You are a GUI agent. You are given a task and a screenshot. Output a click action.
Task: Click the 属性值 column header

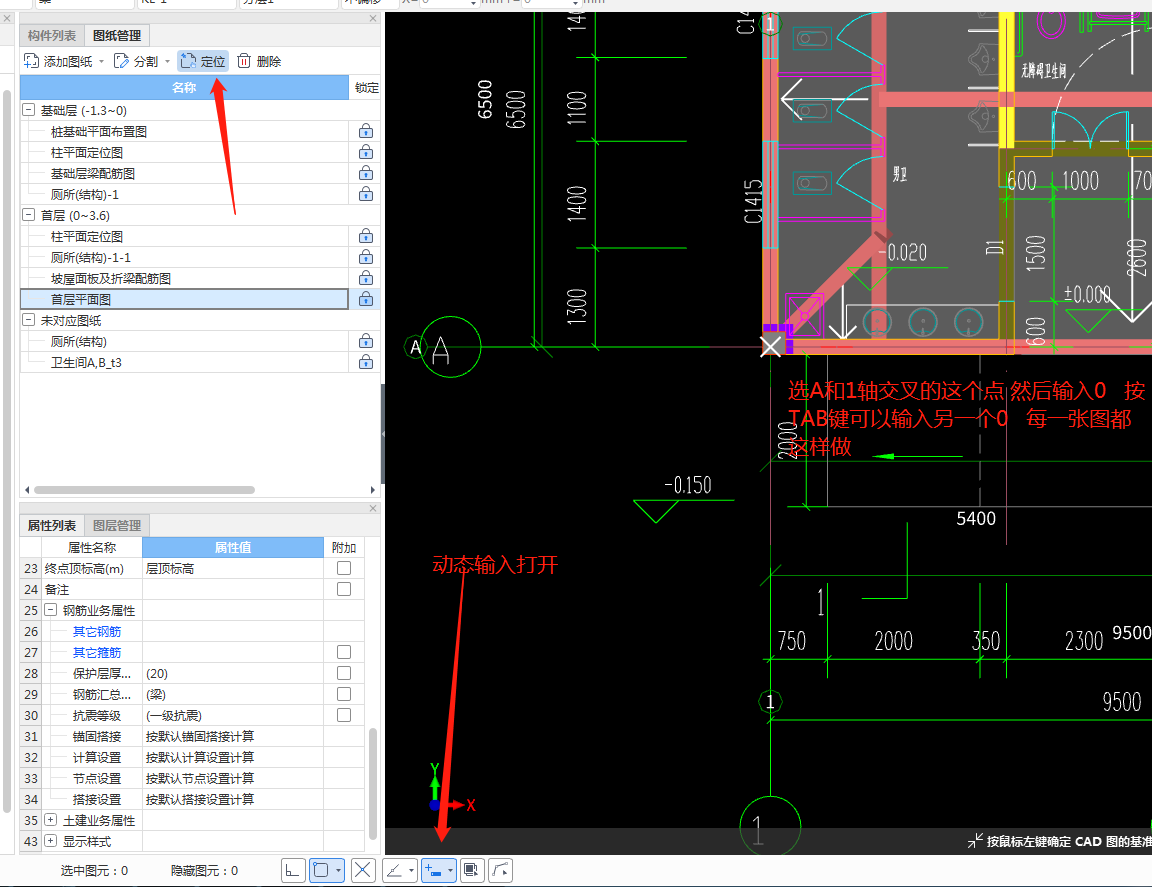pos(233,547)
